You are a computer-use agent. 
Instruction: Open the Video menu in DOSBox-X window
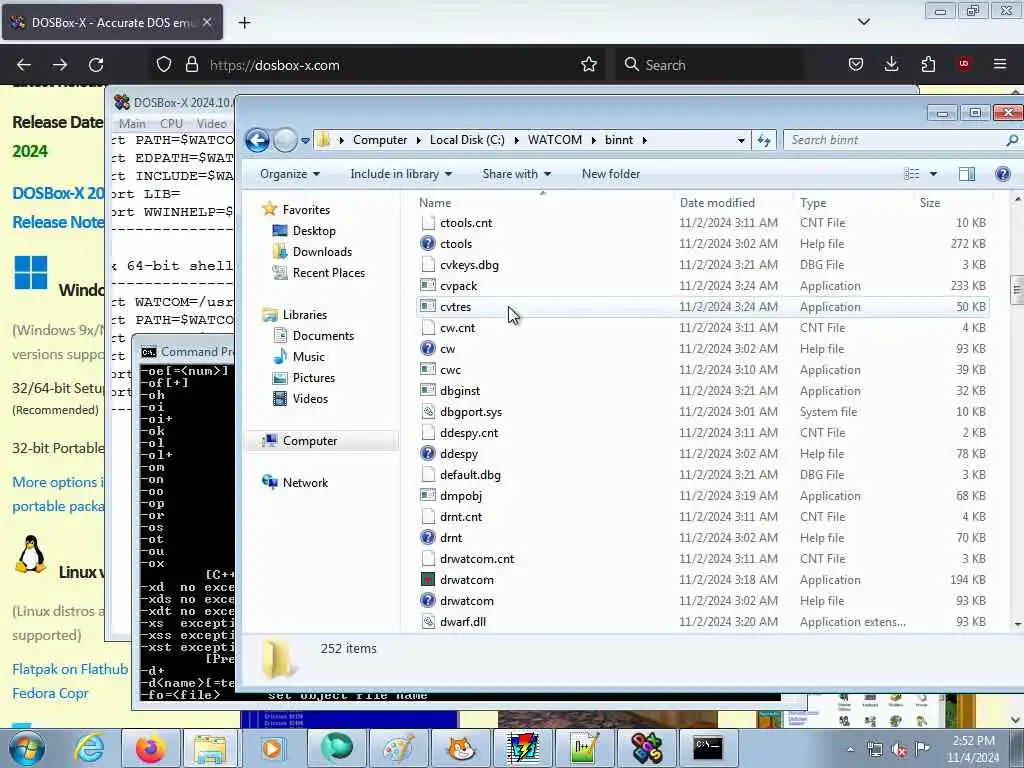pos(212,123)
